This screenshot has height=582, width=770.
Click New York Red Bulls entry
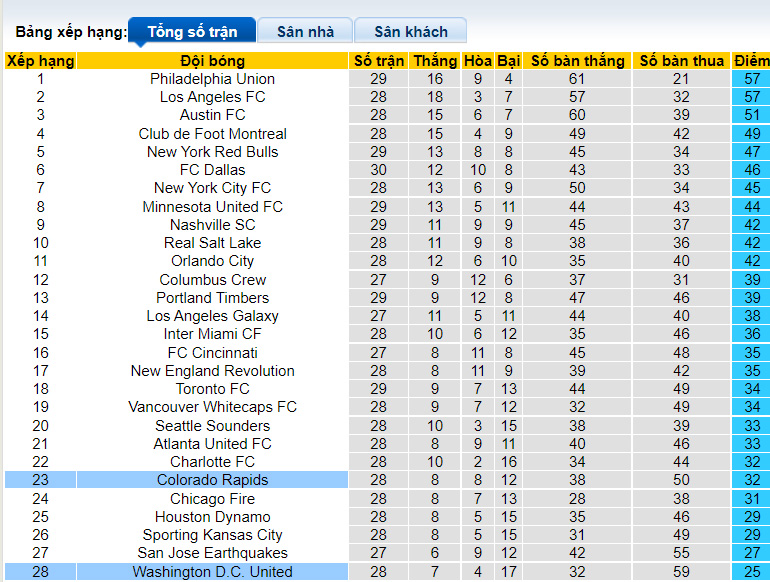[x=212, y=152]
